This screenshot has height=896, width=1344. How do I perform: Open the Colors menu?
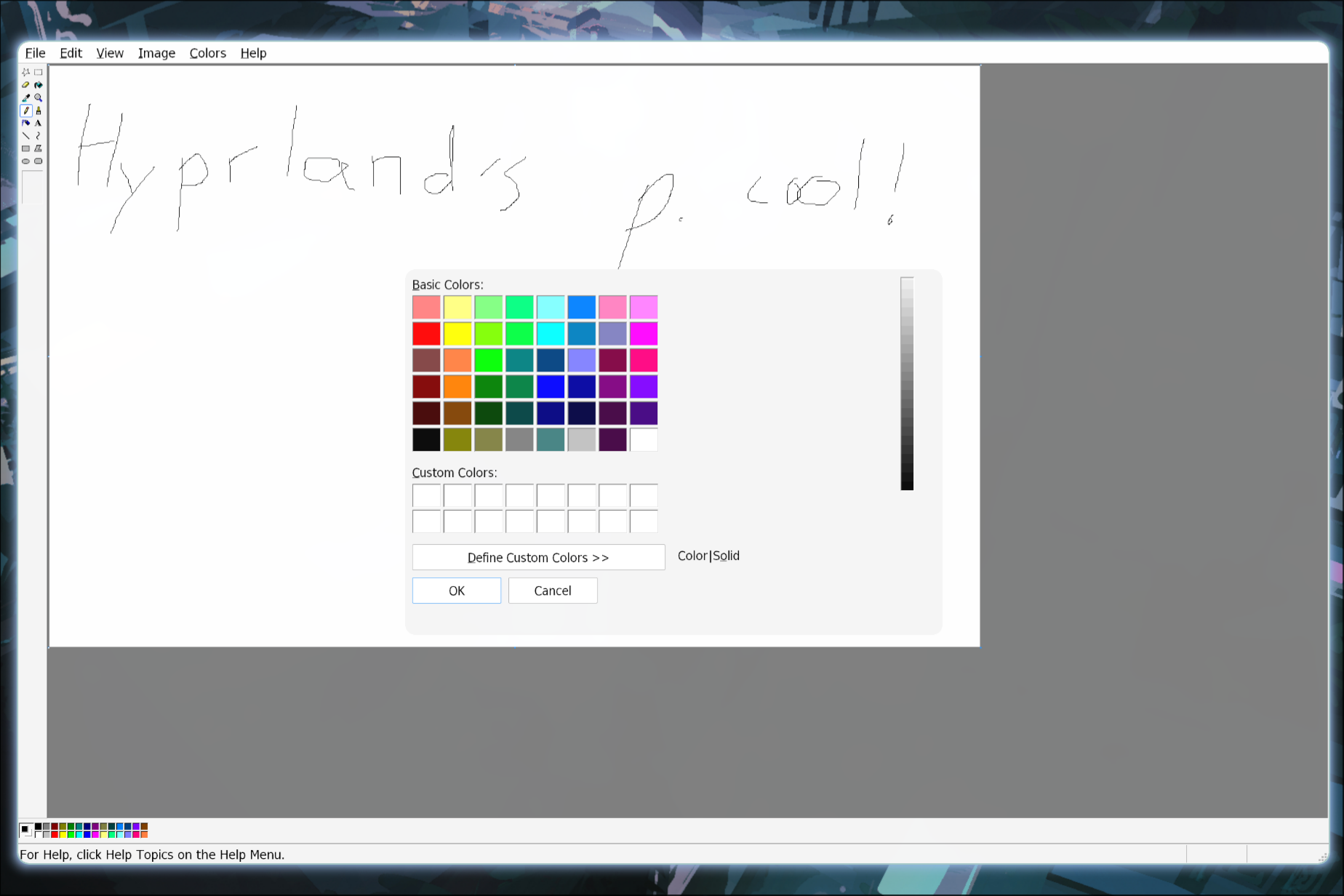207,52
